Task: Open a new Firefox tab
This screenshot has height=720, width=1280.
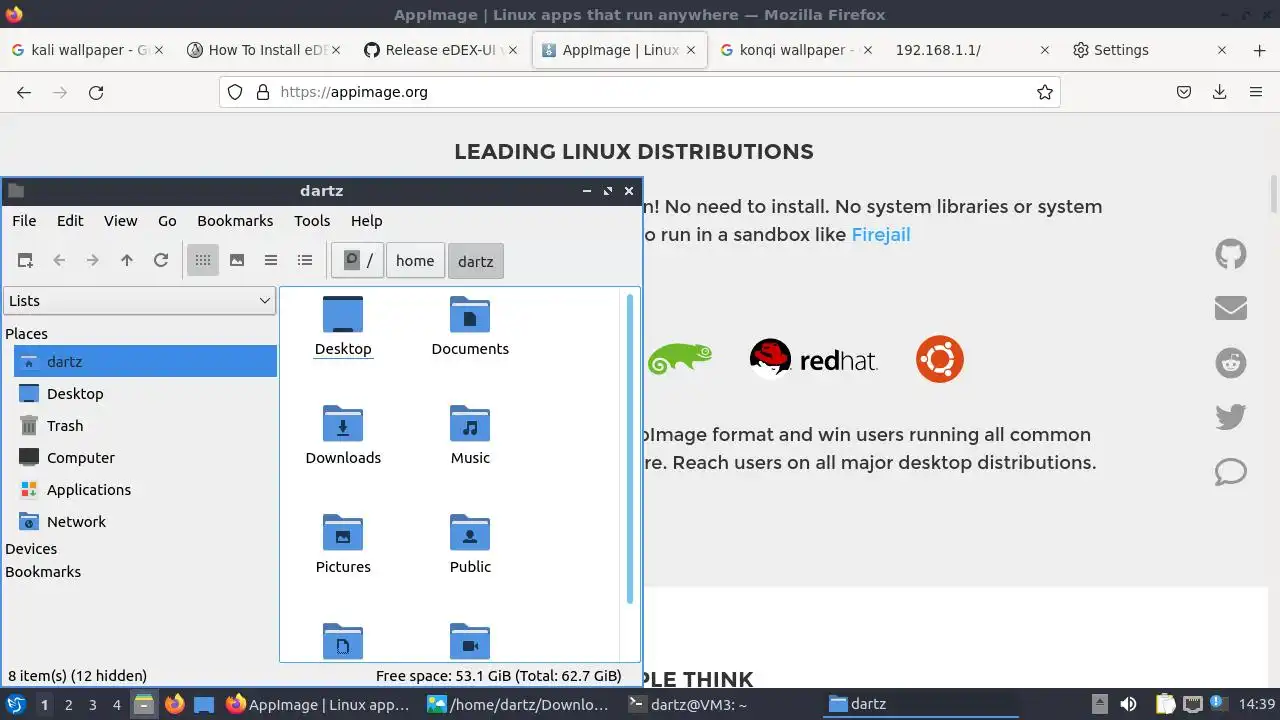Action: point(1259,50)
